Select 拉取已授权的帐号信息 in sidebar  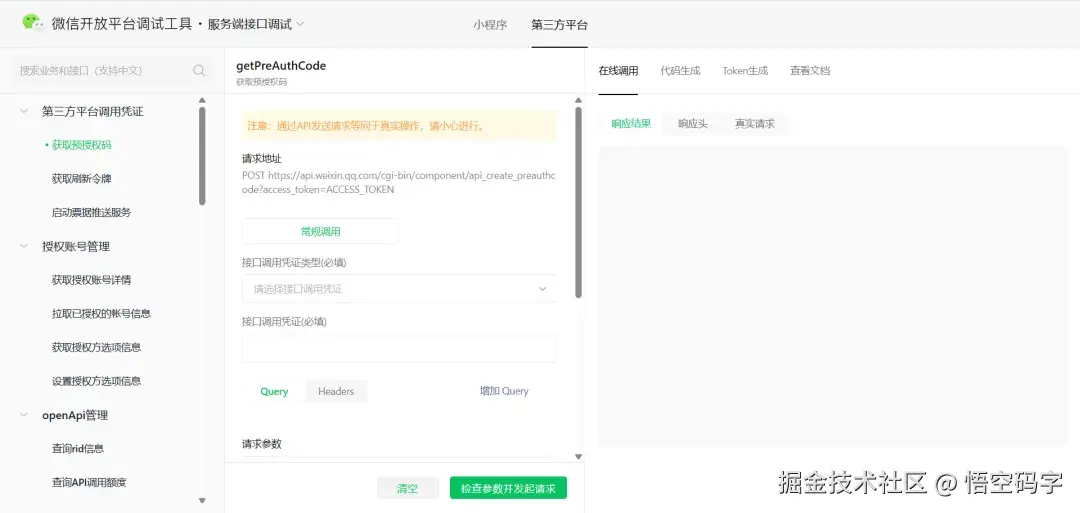pyautogui.click(x=101, y=313)
